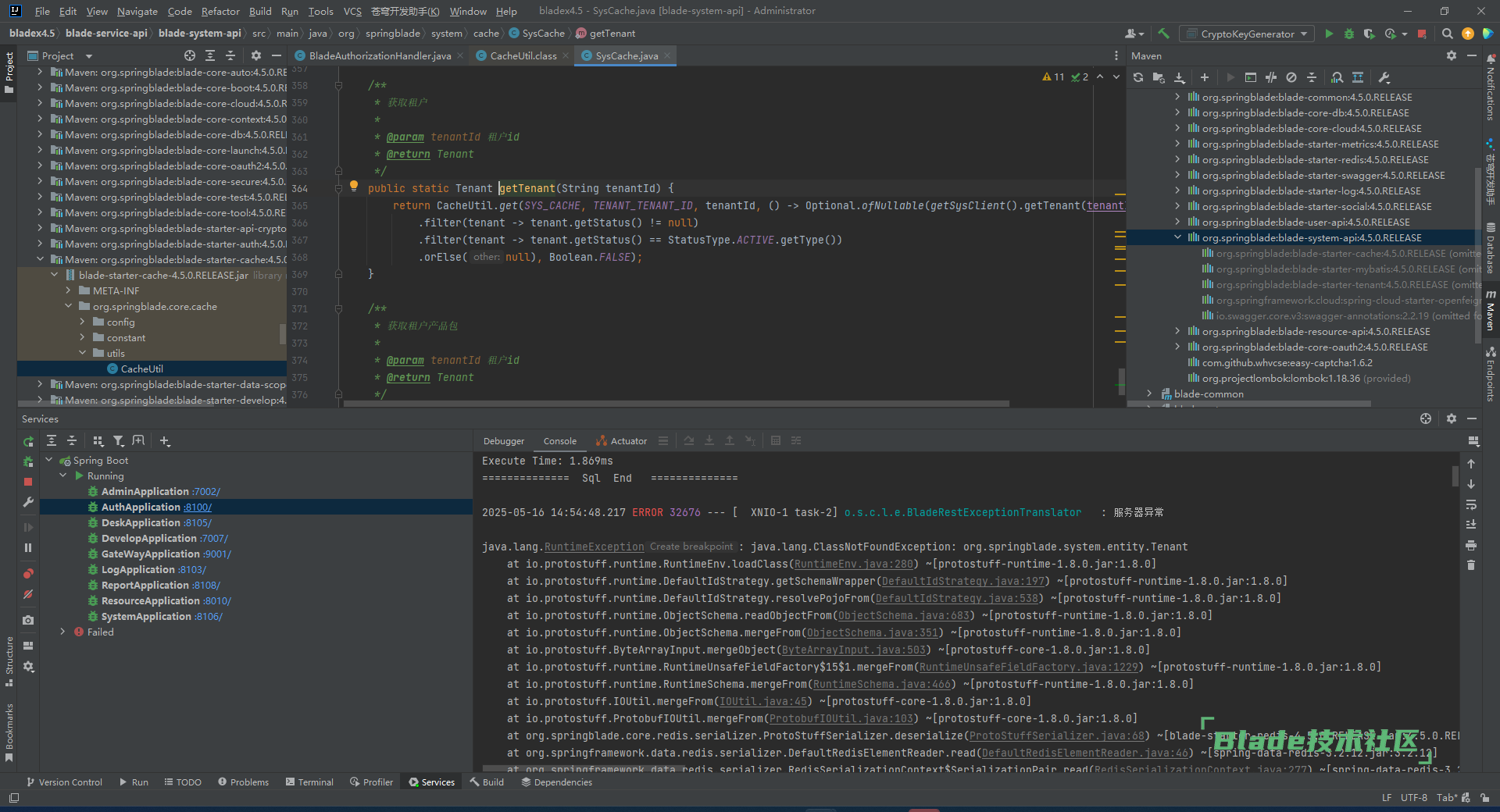The image size is (1500, 812).
Task: Add a Maven project with plus icon
Action: pos(1205,77)
